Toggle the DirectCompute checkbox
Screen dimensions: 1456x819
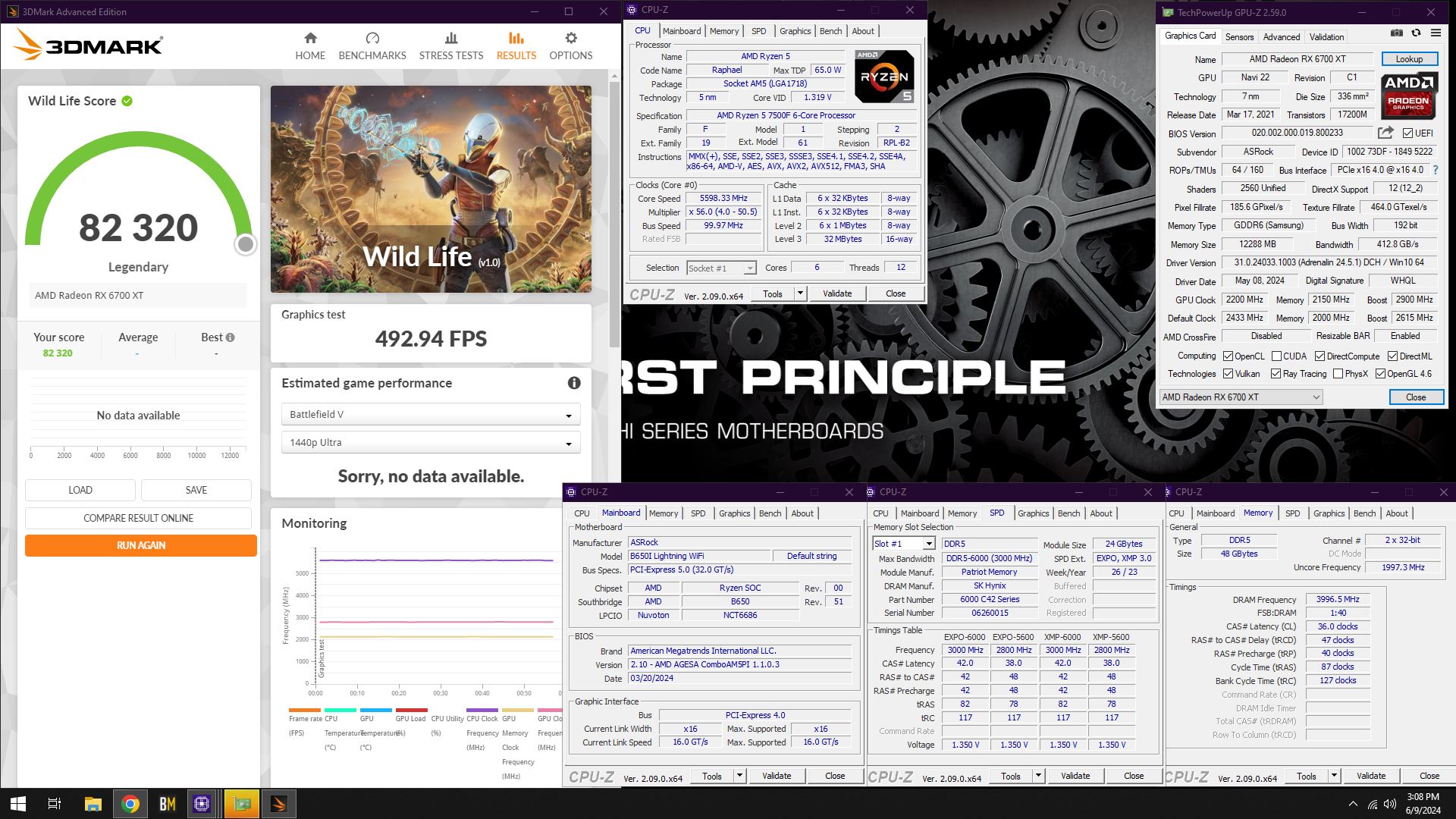1319,356
